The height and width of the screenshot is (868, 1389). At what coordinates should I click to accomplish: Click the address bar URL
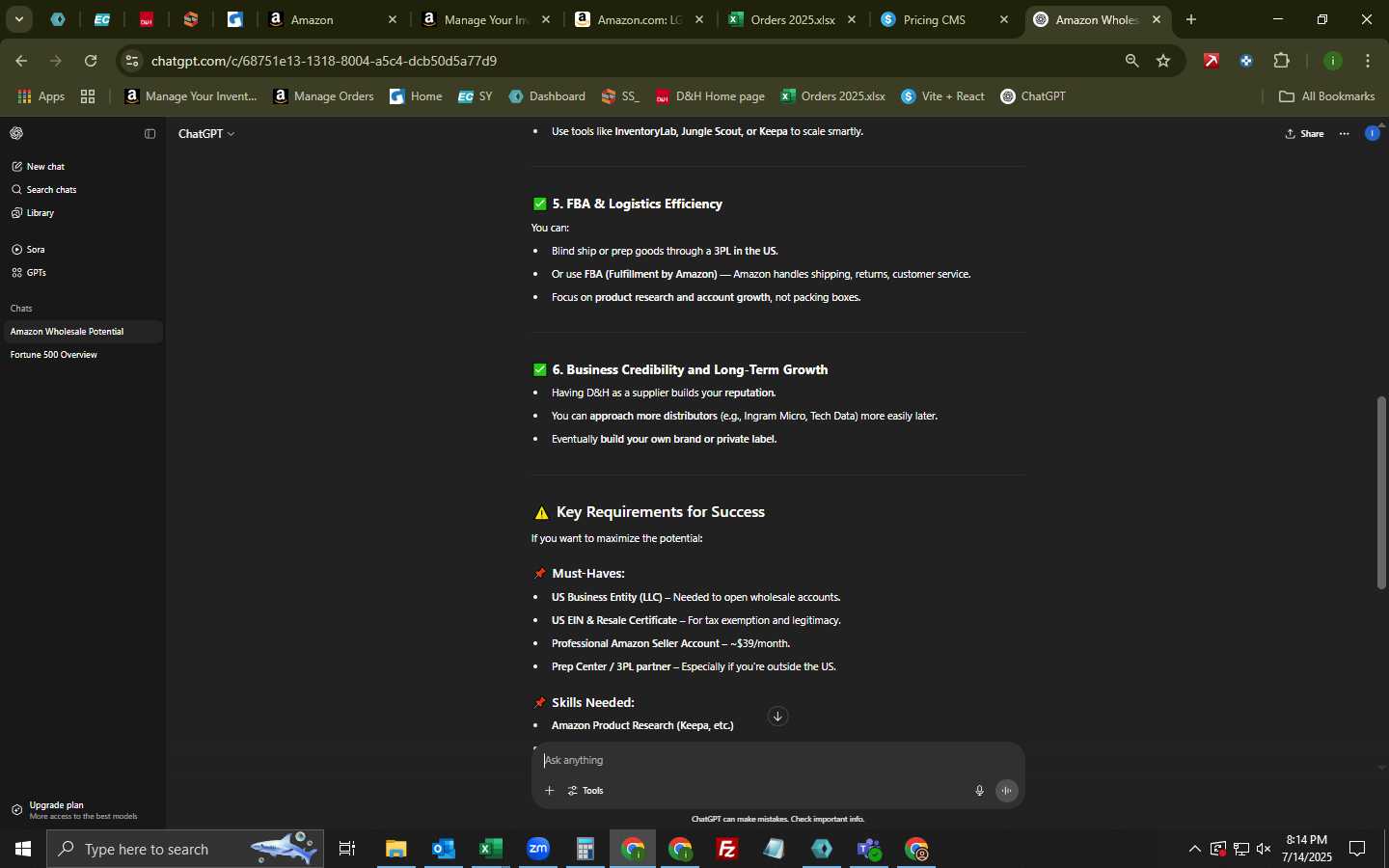pyautogui.click(x=324, y=61)
